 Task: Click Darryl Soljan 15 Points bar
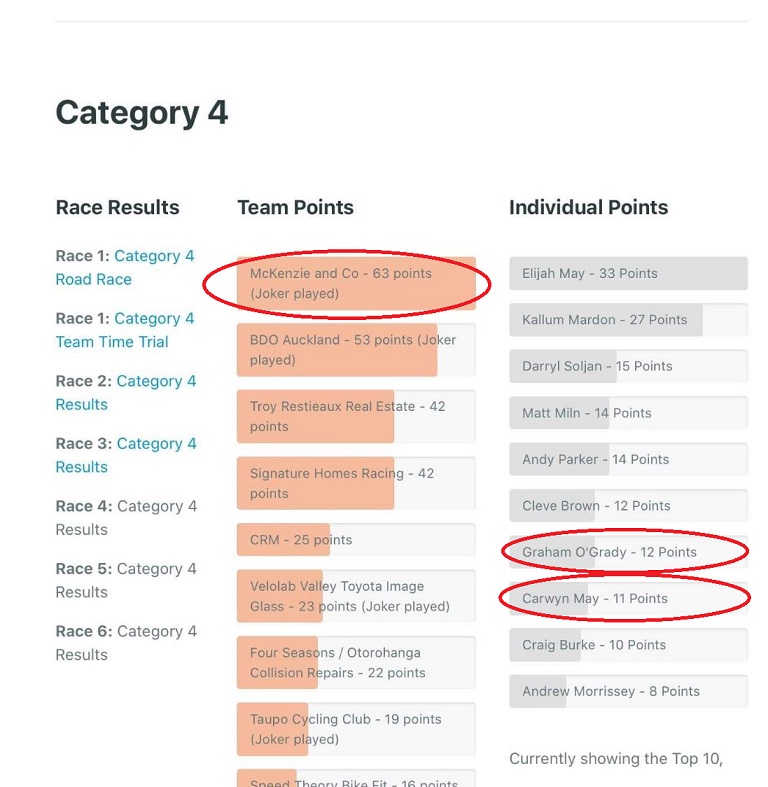[x=627, y=366]
